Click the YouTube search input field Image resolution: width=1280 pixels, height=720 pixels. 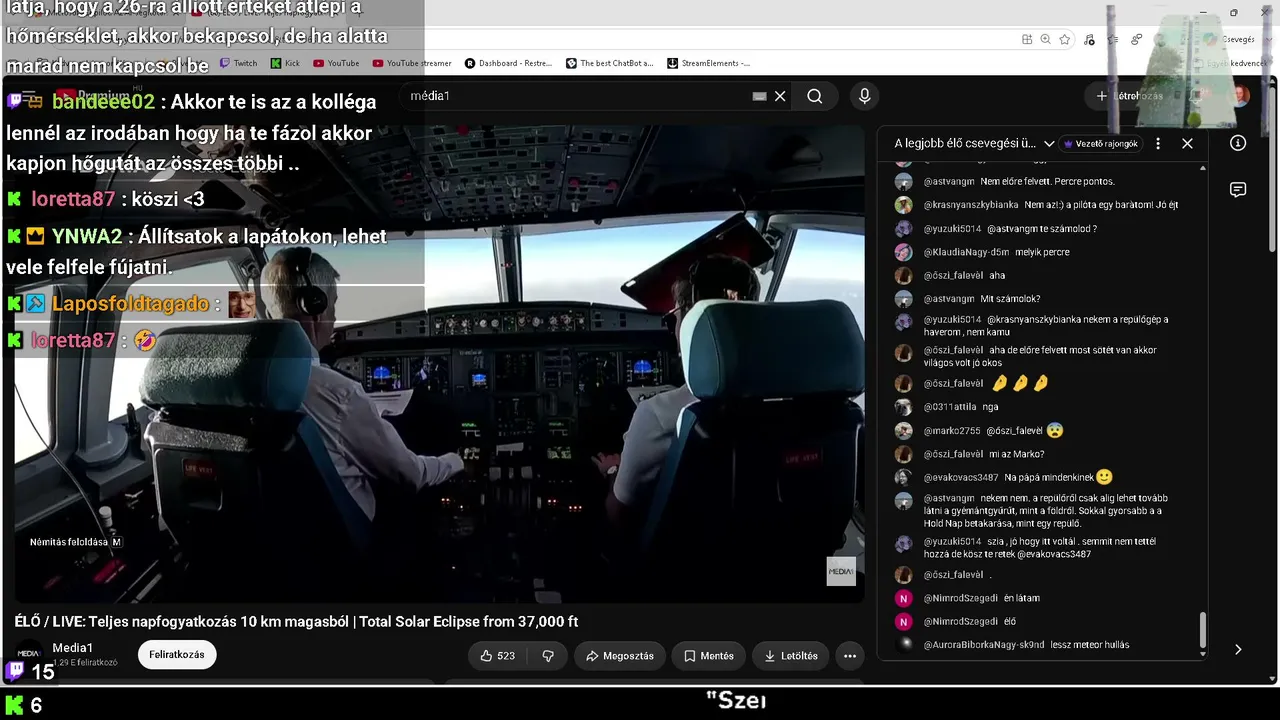[580, 96]
